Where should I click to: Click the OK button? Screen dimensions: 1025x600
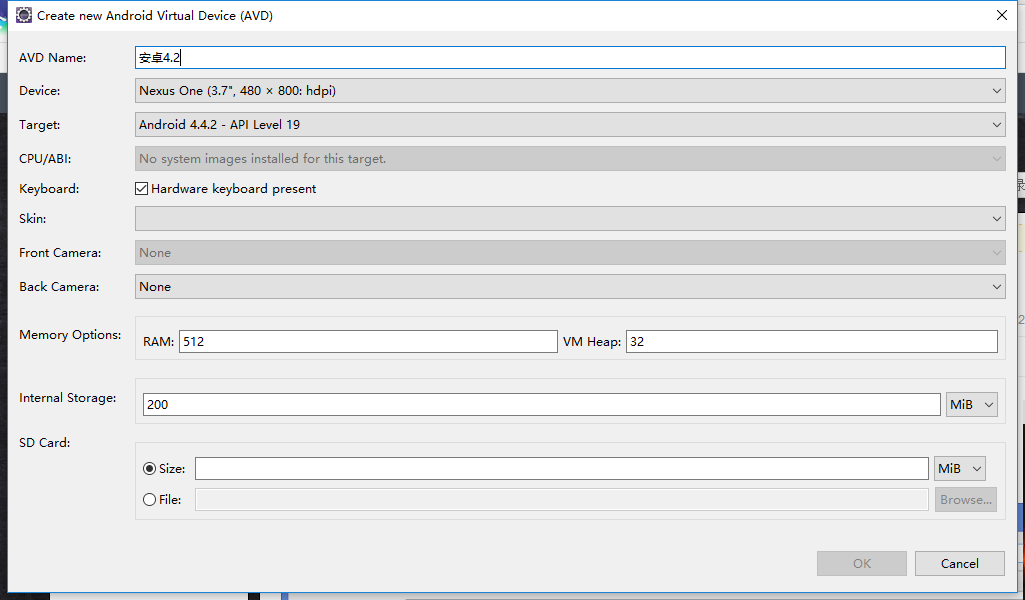(x=862, y=563)
